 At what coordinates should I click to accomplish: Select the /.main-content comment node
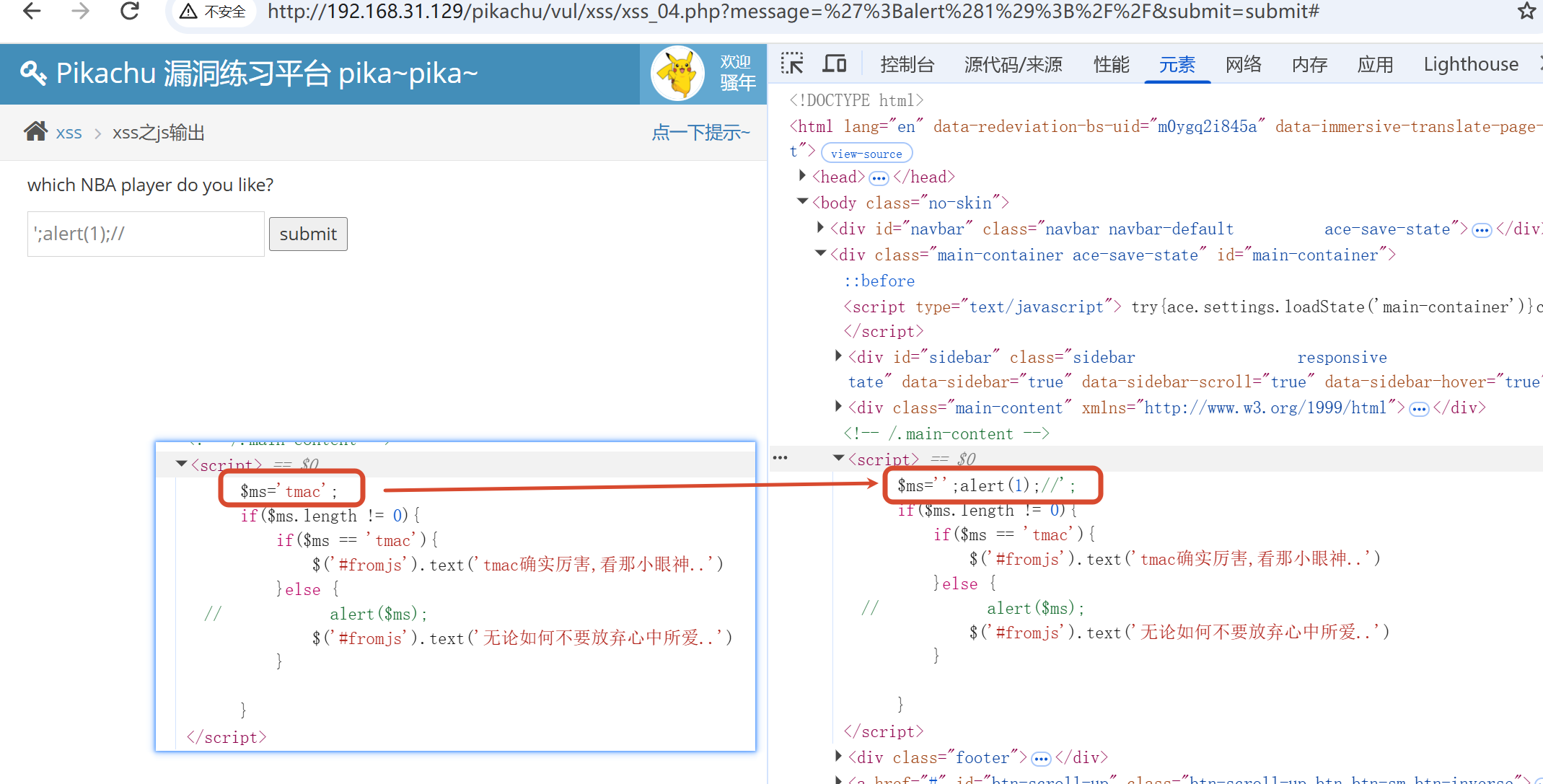[946, 434]
